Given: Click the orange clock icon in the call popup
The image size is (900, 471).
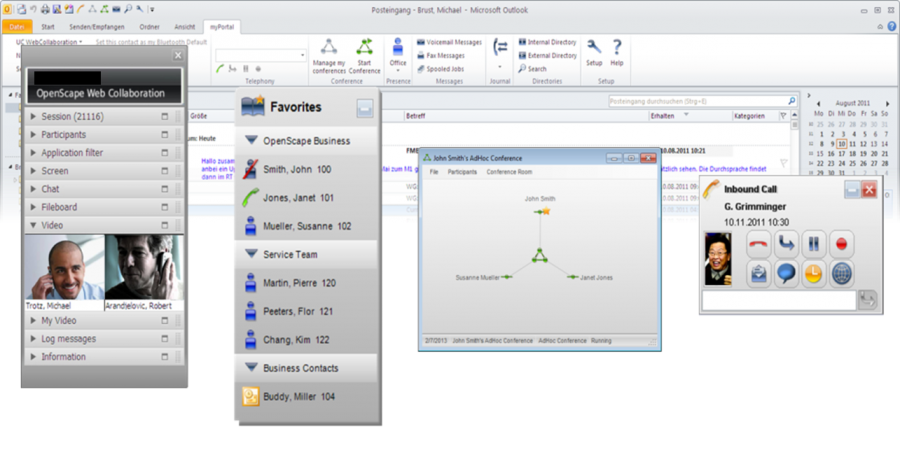Looking at the screenshot, I should (814, 273).
